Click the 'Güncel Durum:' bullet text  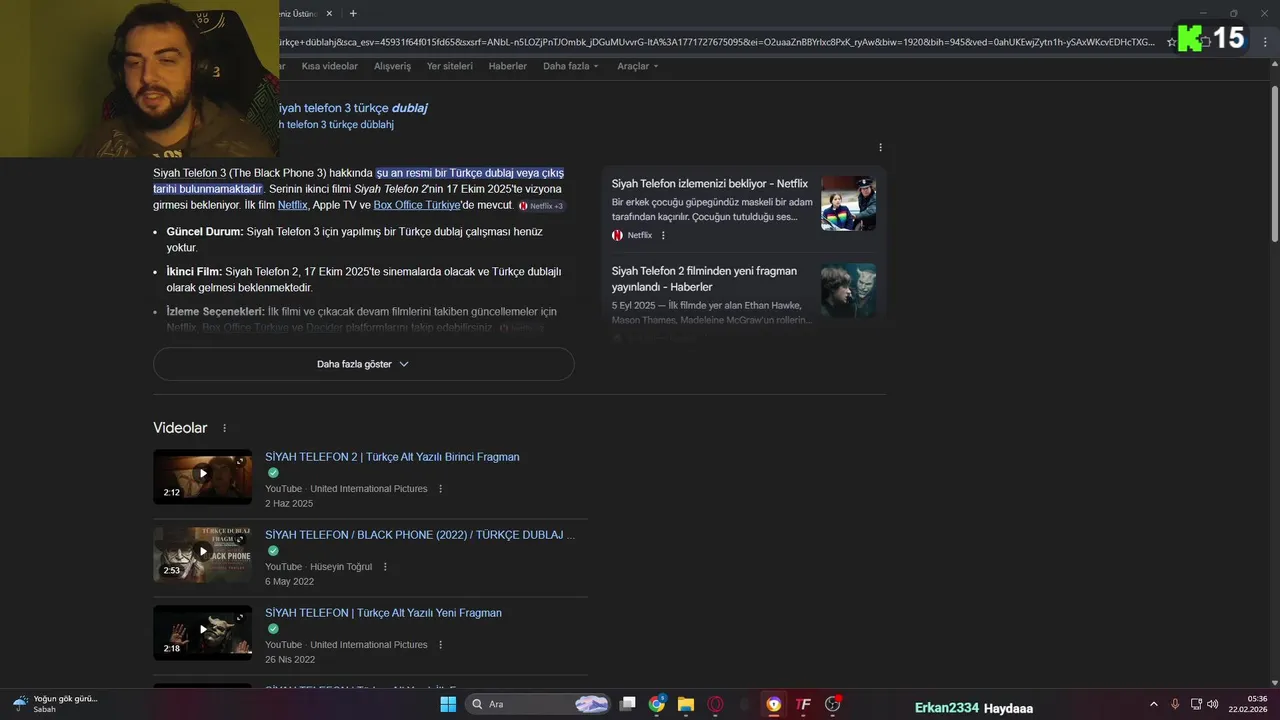pos(205,232)
